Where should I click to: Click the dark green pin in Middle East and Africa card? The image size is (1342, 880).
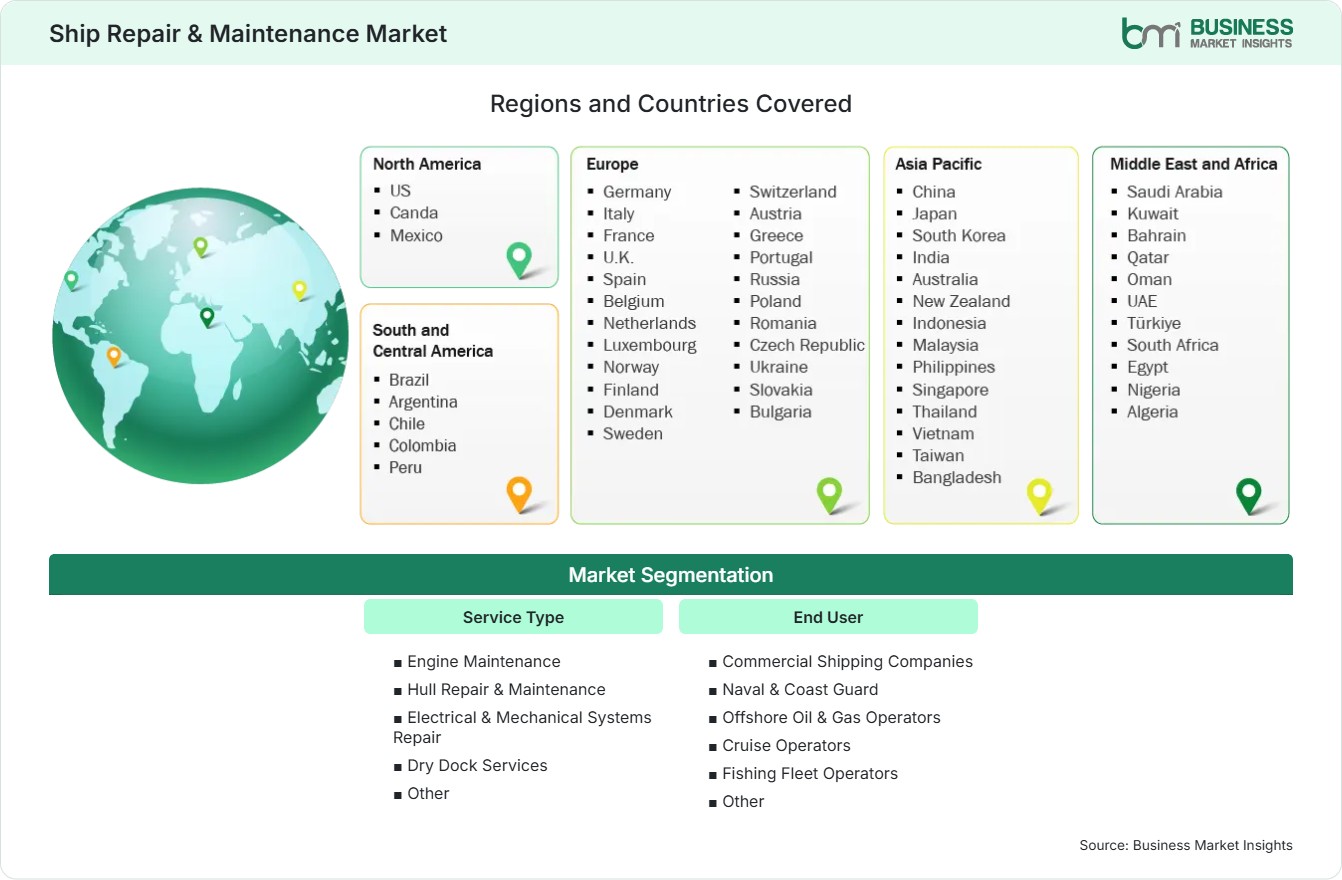(x=1249, y=495)
